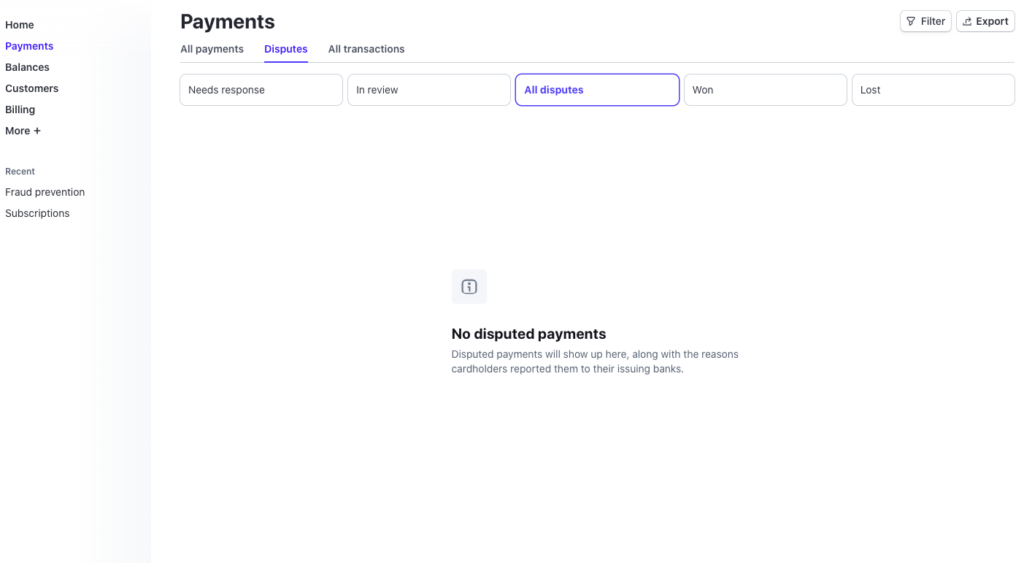Open the Customers page
Screen dimensions: 1024x563
32,88
